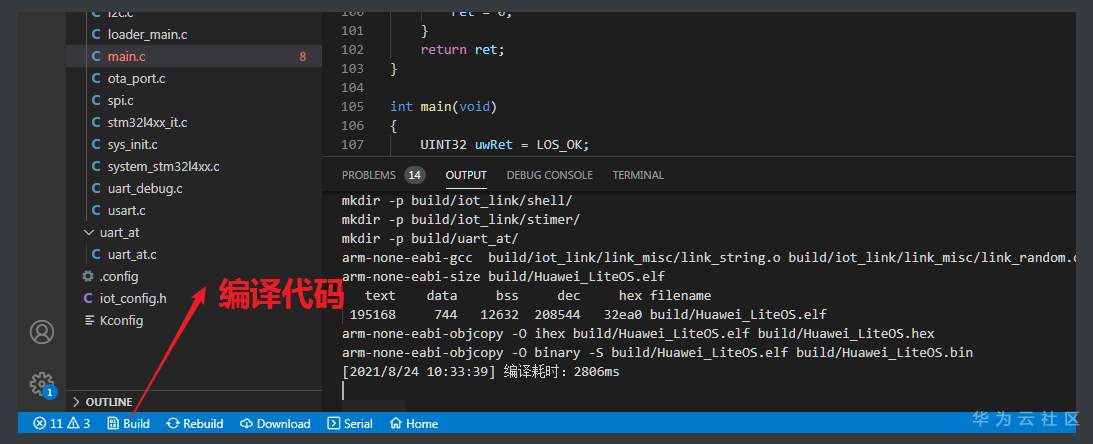
Task: Click the C icon beside spi.c
Action: coord(96,100)
